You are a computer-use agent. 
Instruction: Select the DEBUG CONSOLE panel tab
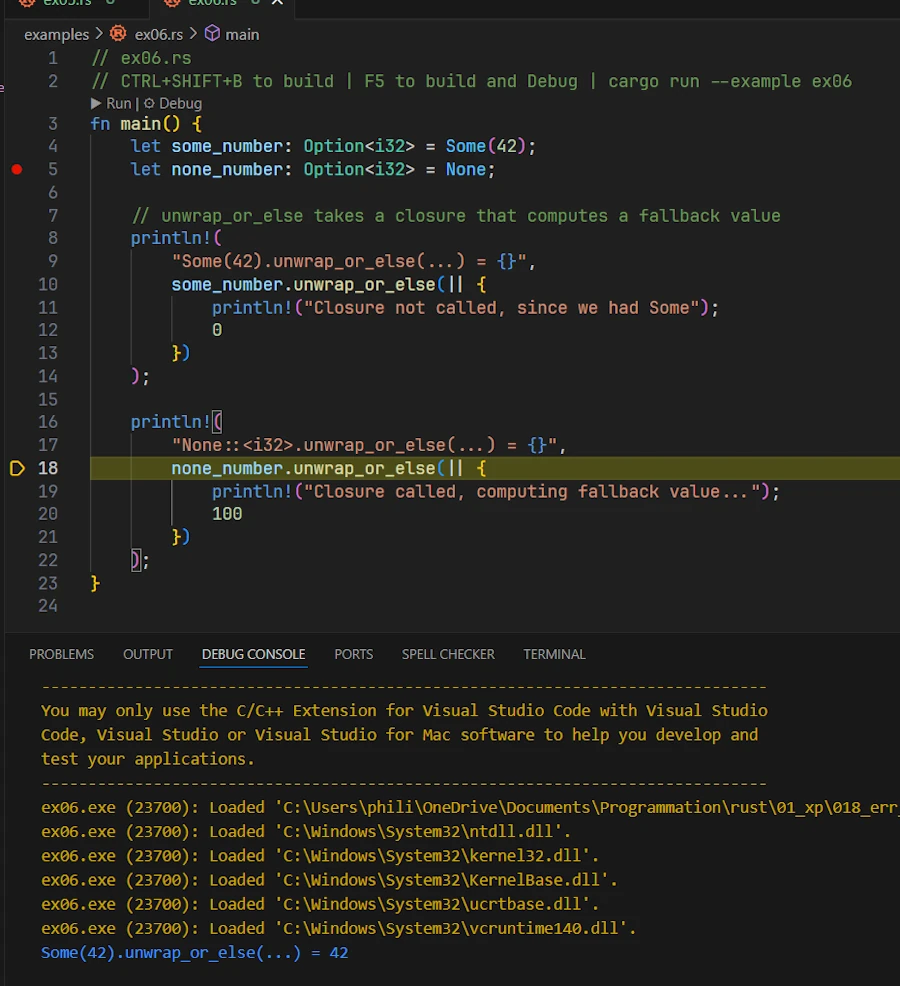click(x=253, y=654)
